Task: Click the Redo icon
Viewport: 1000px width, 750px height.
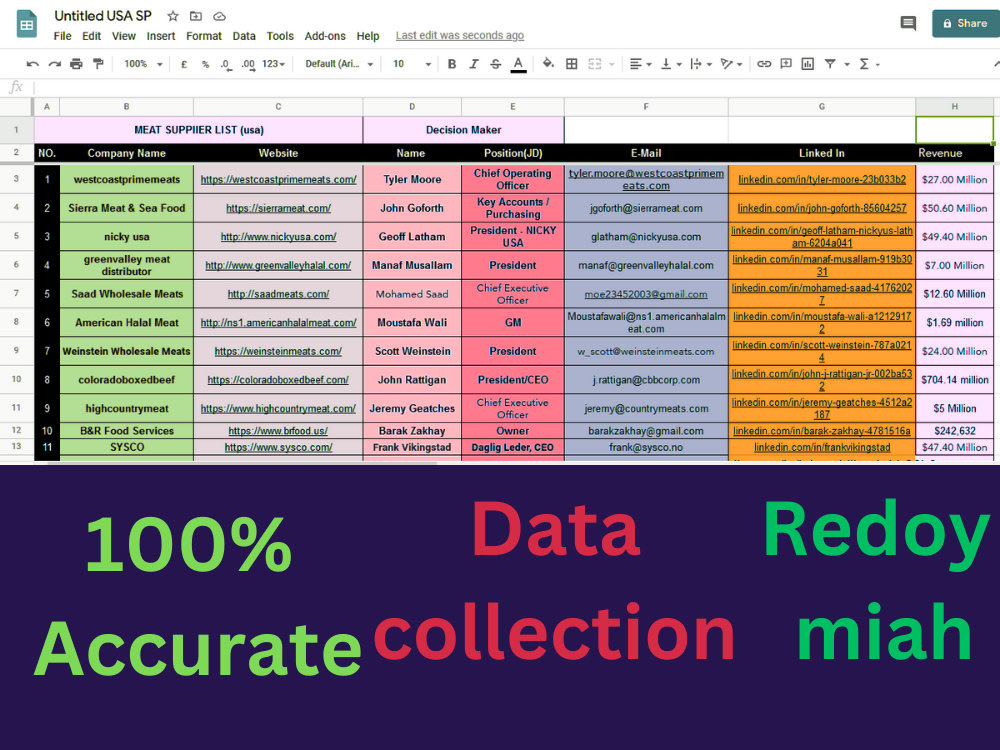Action: click(x=55, y=64)
